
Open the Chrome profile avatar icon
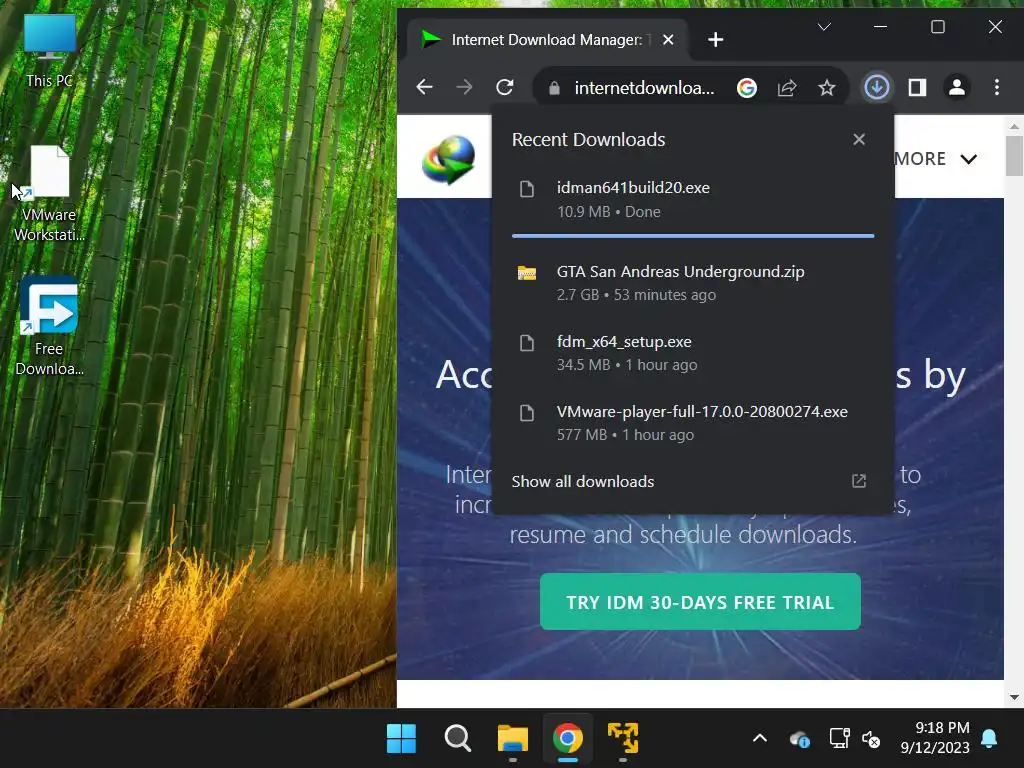point(957,87)
